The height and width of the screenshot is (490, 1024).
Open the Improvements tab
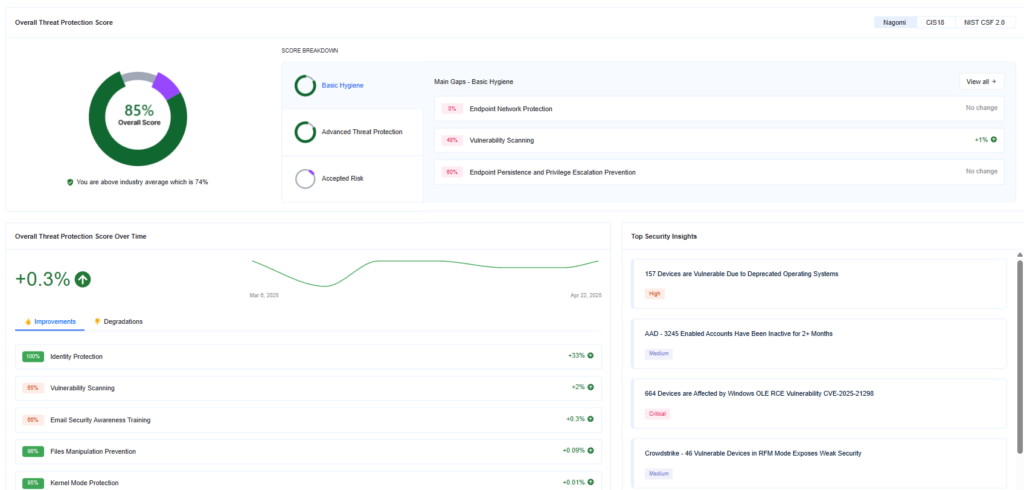50,322
